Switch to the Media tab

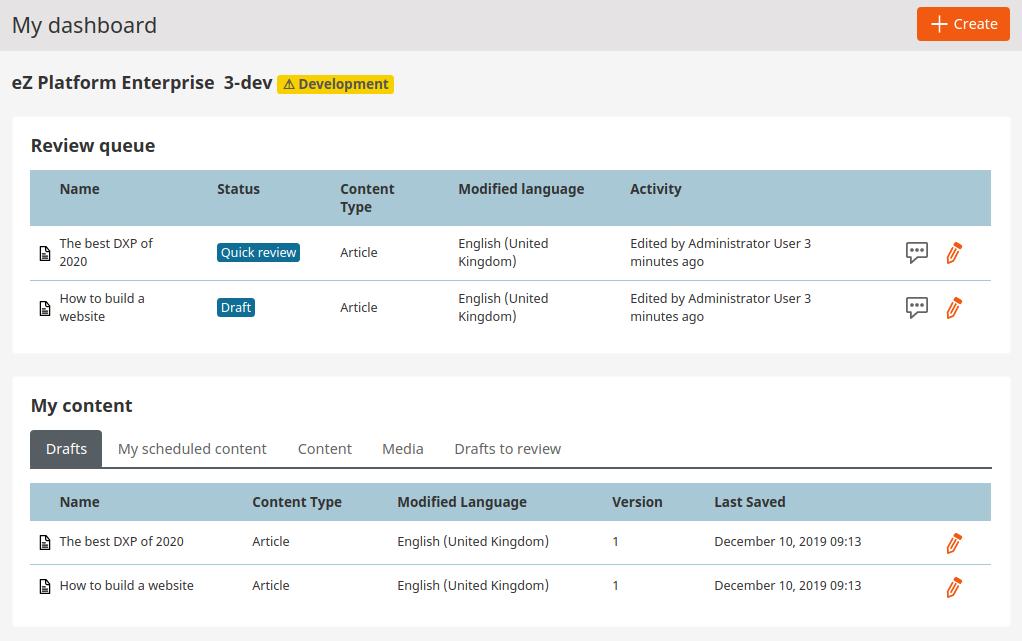click(402, 449)
